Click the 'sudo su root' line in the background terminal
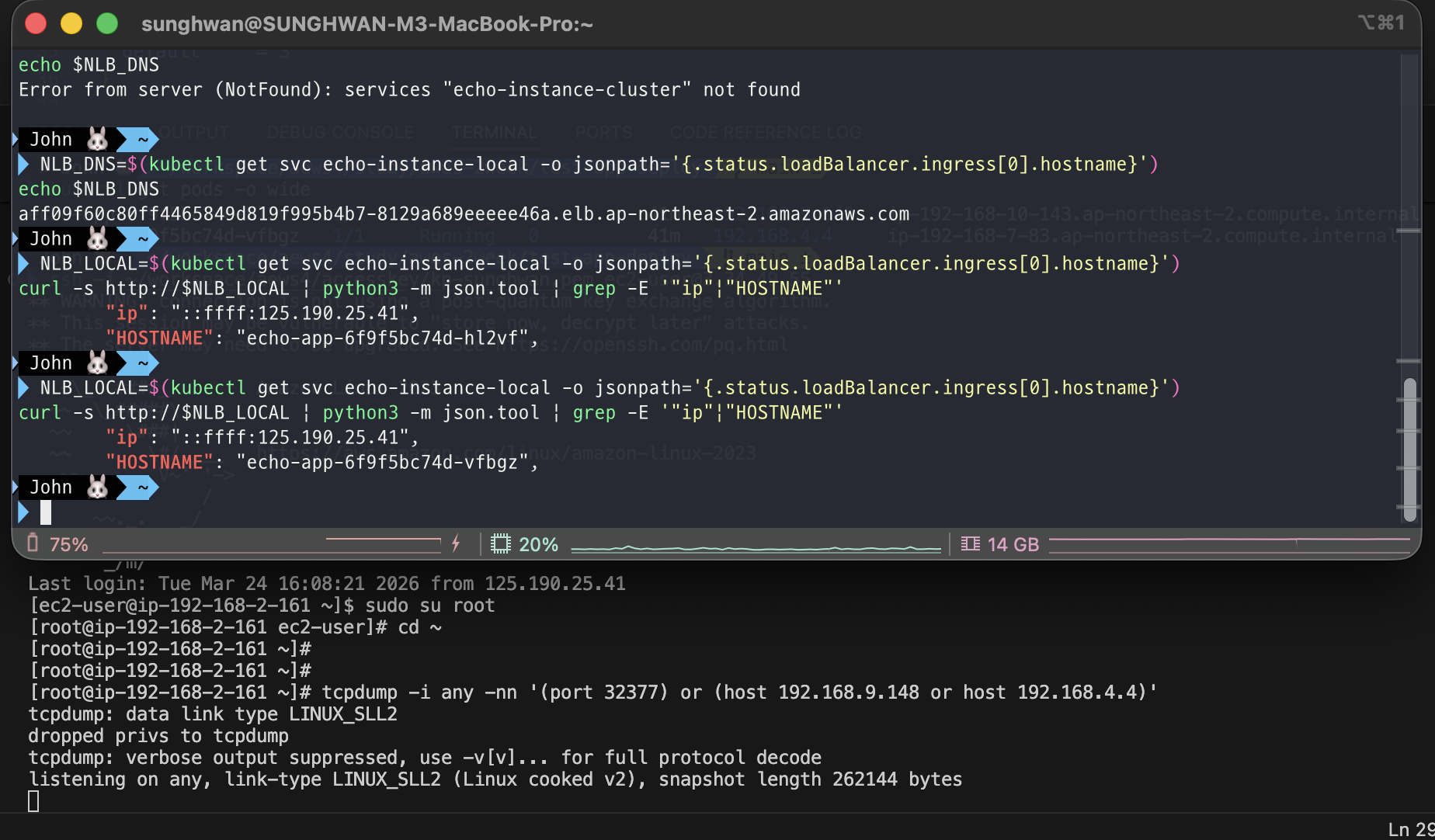The image size is (1435, 840). pyautogui.click(x=262, y=605)
